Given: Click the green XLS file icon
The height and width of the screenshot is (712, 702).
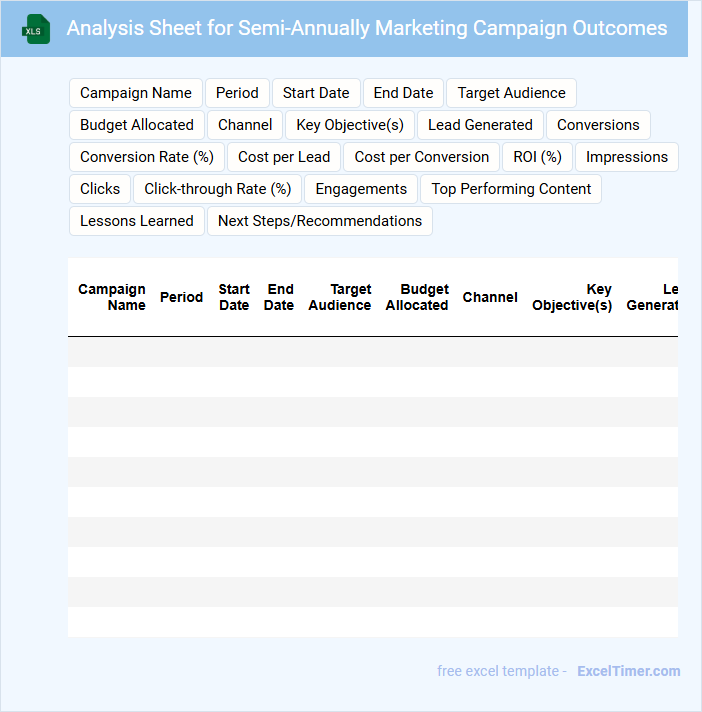Looking at the screenshot, I should (x=36, y=29).
